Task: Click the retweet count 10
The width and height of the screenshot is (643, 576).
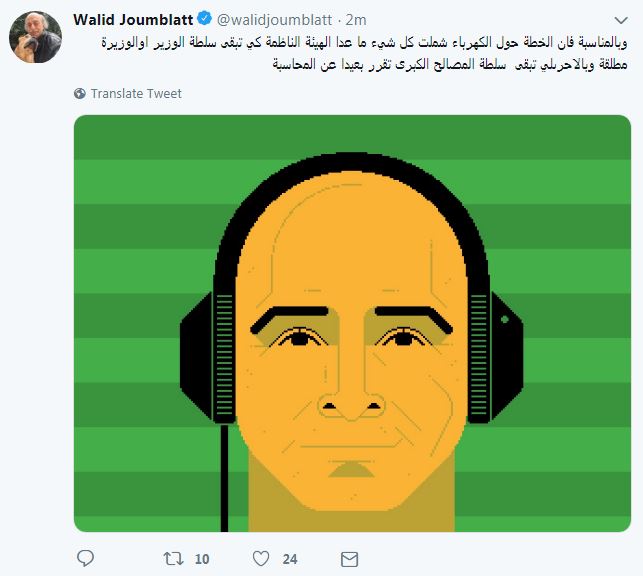Action: click(x=202, y=559)
